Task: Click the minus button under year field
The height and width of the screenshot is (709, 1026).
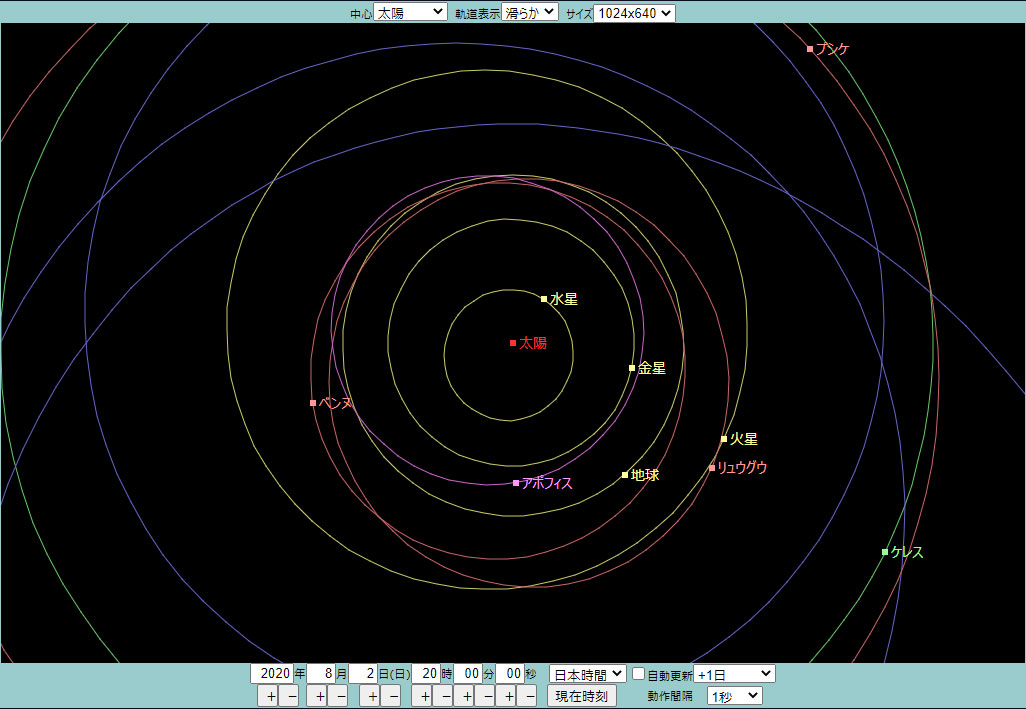Action: [x=289, y=696]
